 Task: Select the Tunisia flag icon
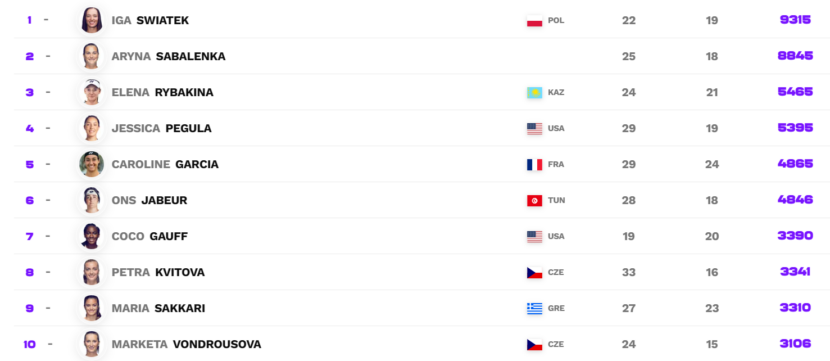(x=534, y=201)
